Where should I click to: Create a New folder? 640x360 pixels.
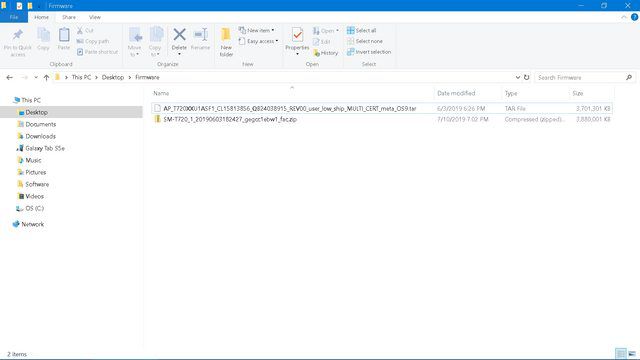(226, 42)
